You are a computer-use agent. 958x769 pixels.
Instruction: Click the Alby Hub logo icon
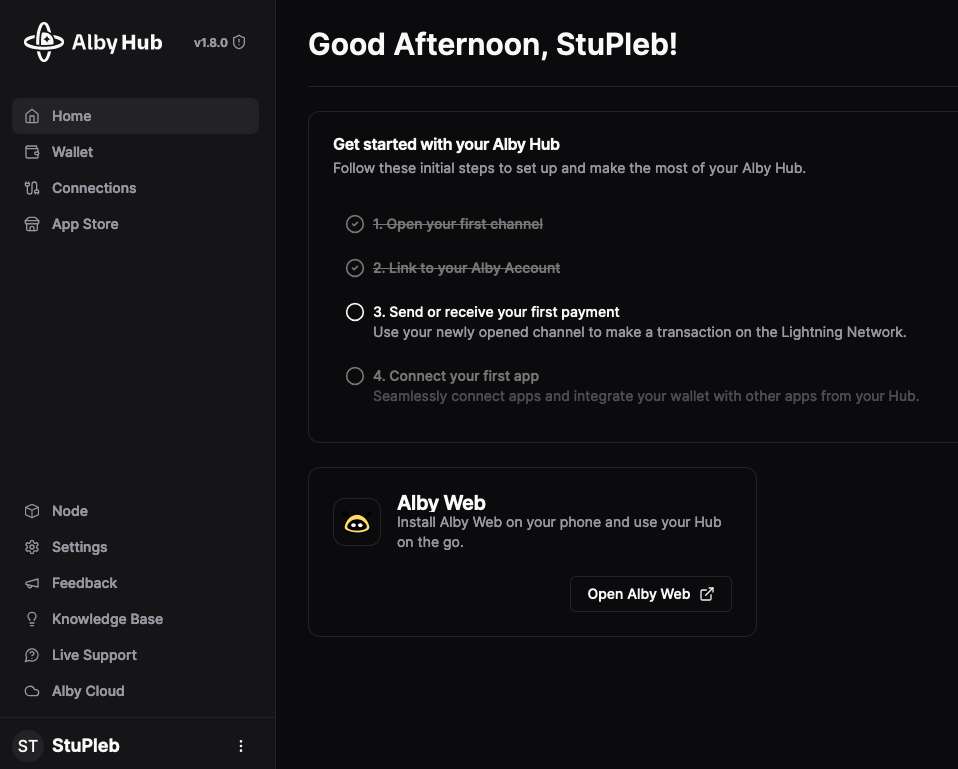tap(43, 42)
